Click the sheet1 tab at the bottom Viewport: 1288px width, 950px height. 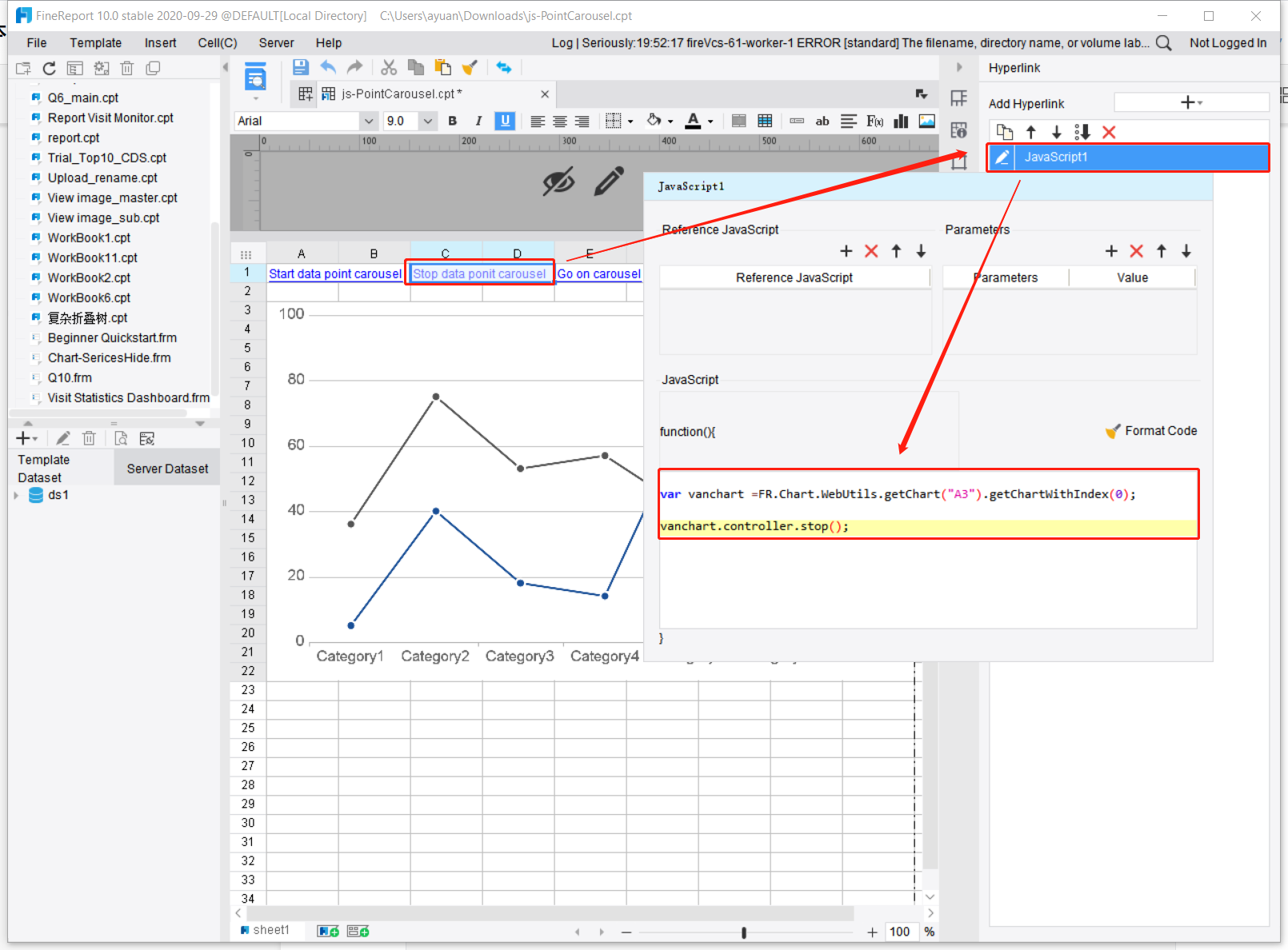click(x=268, y=929)
